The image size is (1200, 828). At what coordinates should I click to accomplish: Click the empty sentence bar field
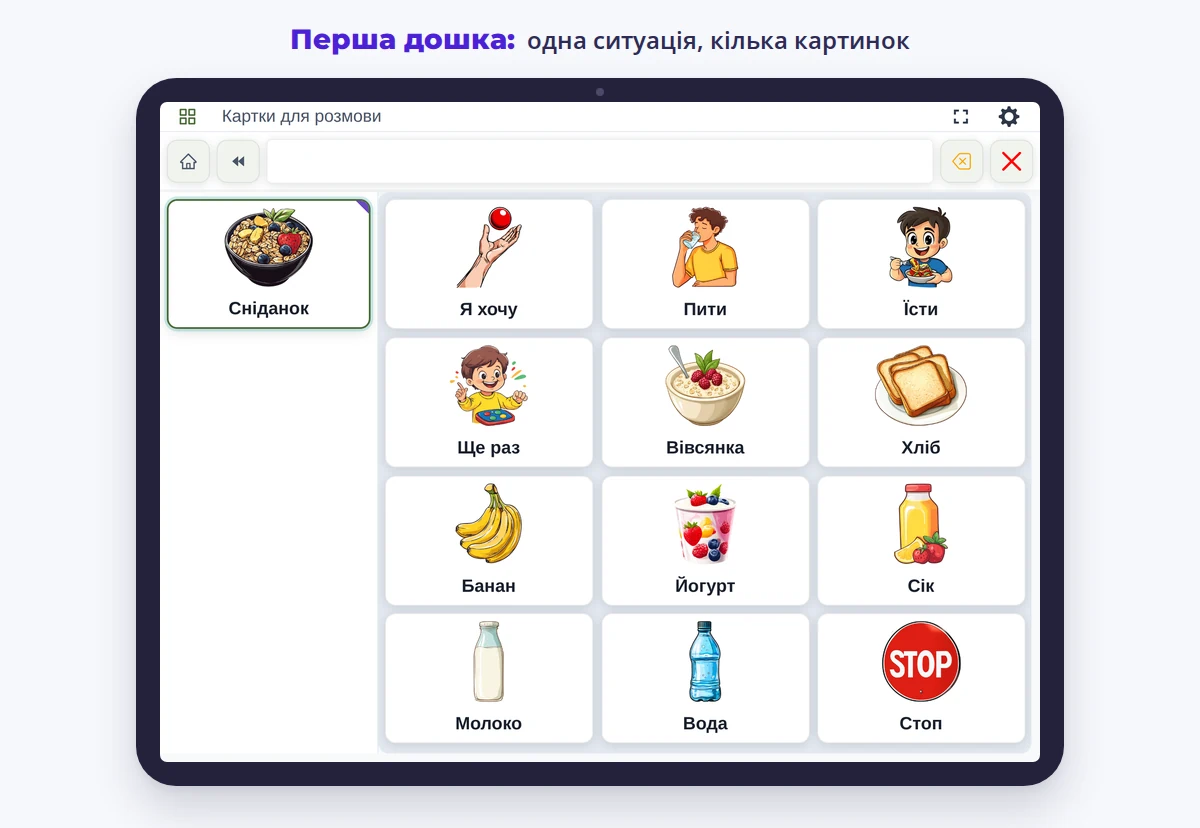pyautogui.click(x=600, y=161)
